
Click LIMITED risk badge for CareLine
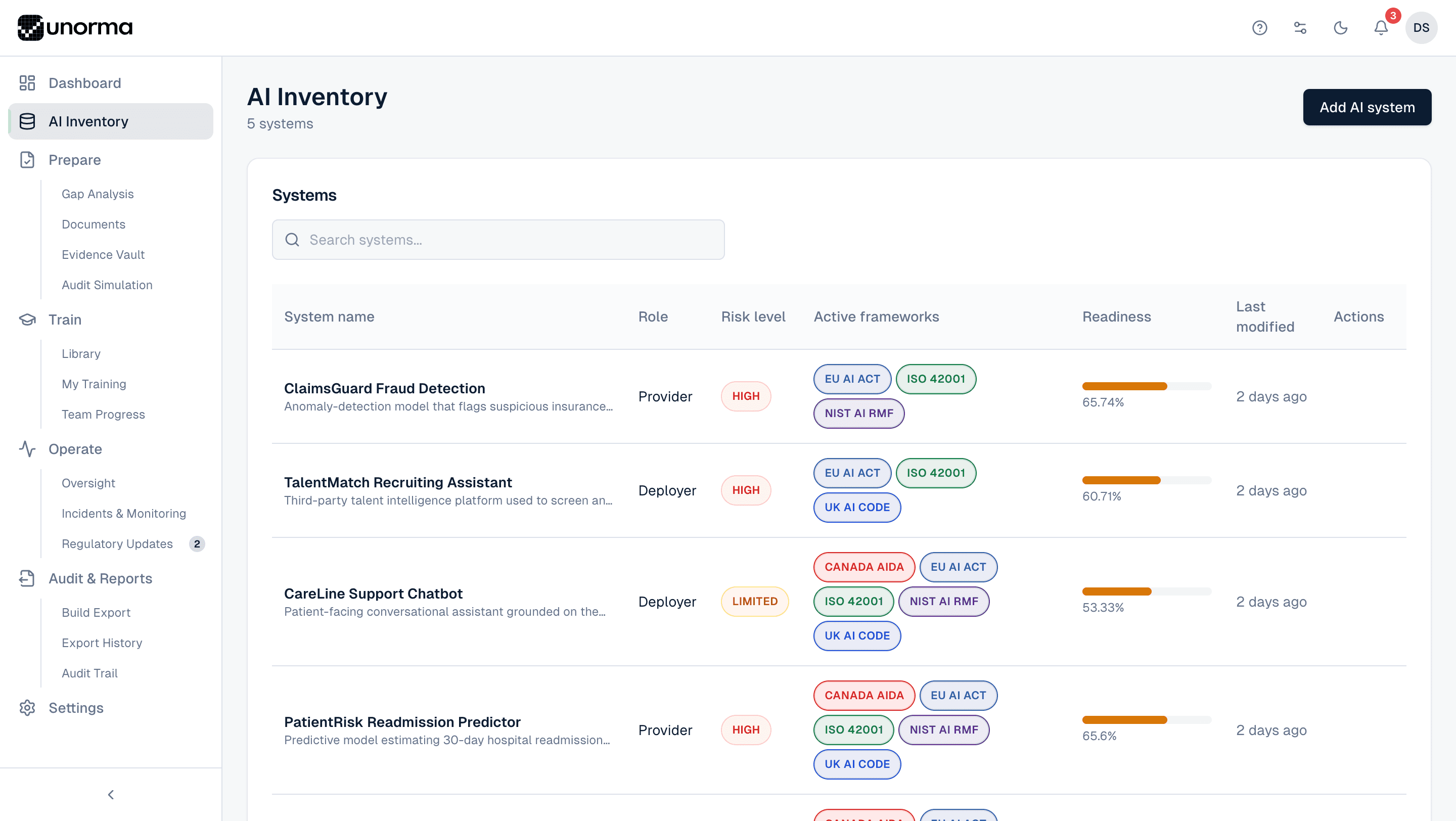[x=755, y=602]
